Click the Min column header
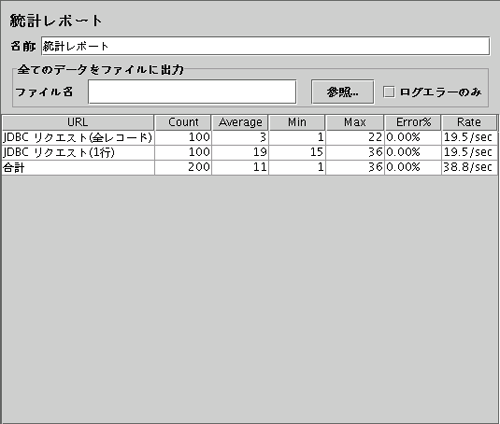 coord(297,122)
